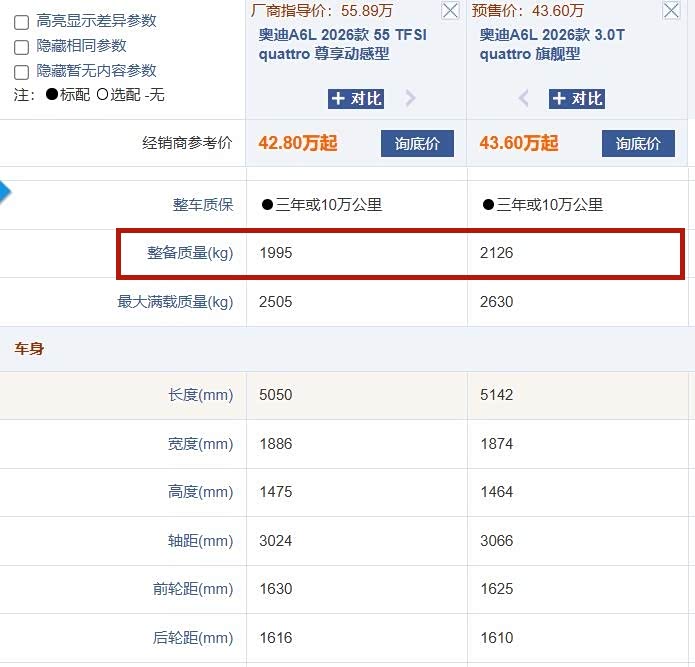Toggle the 隐藏暂无内容参数 checkbox
The image size is (695, 667).
click(x=21, y=72)
